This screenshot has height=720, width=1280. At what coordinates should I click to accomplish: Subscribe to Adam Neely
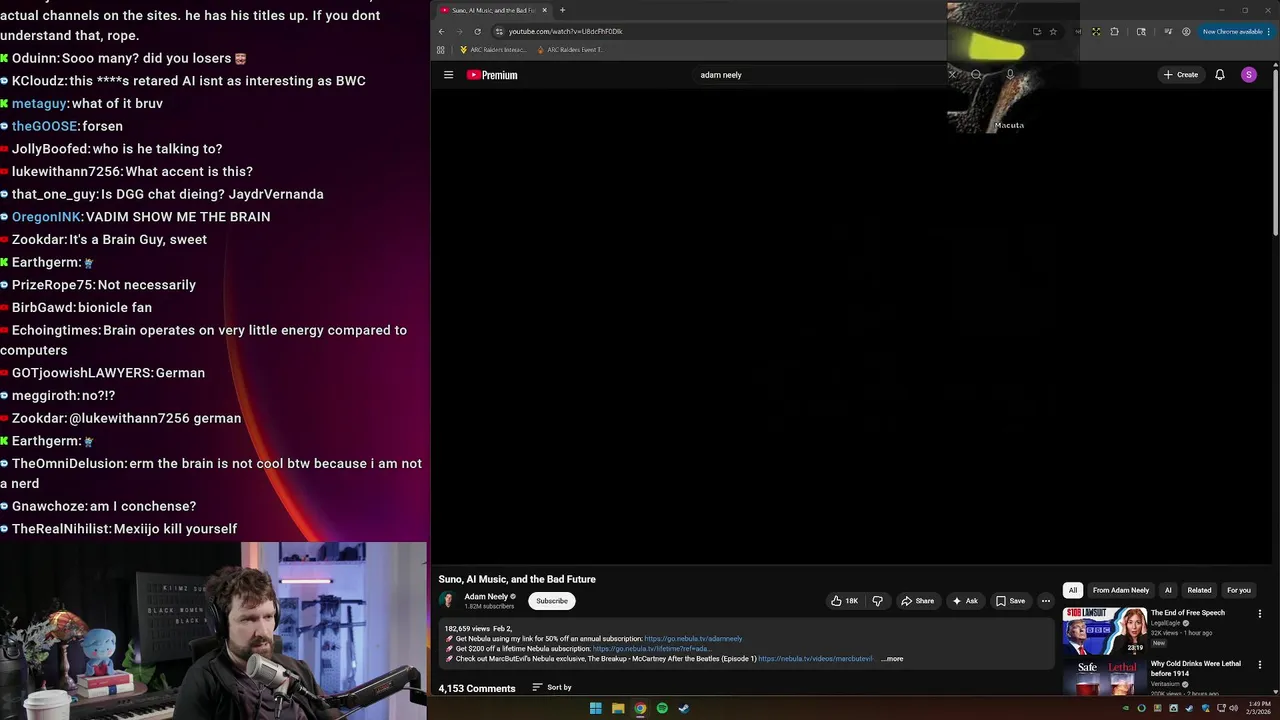pos(552,601)
